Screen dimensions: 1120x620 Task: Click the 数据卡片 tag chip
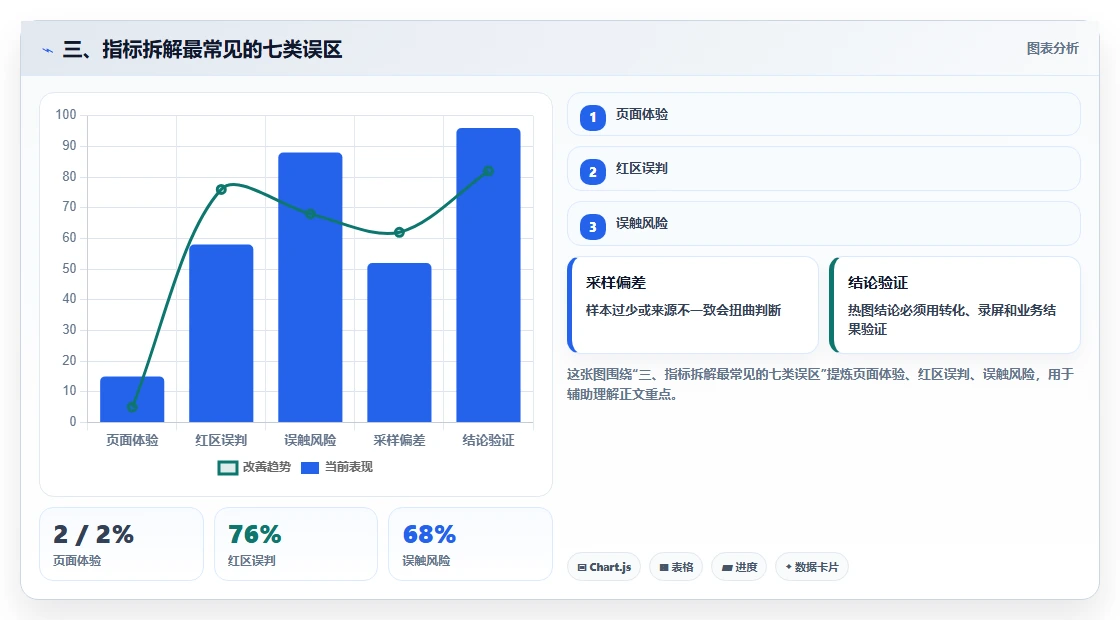pos(811,567)
